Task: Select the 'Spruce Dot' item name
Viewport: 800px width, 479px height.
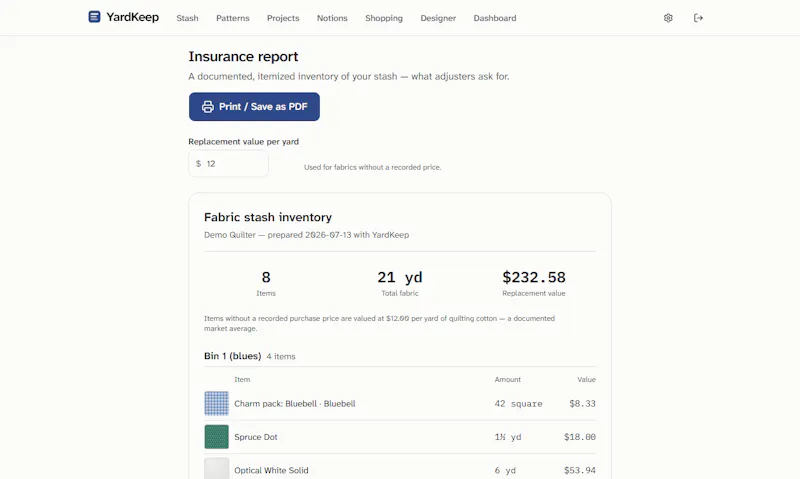Action: (x=256, y=437)
